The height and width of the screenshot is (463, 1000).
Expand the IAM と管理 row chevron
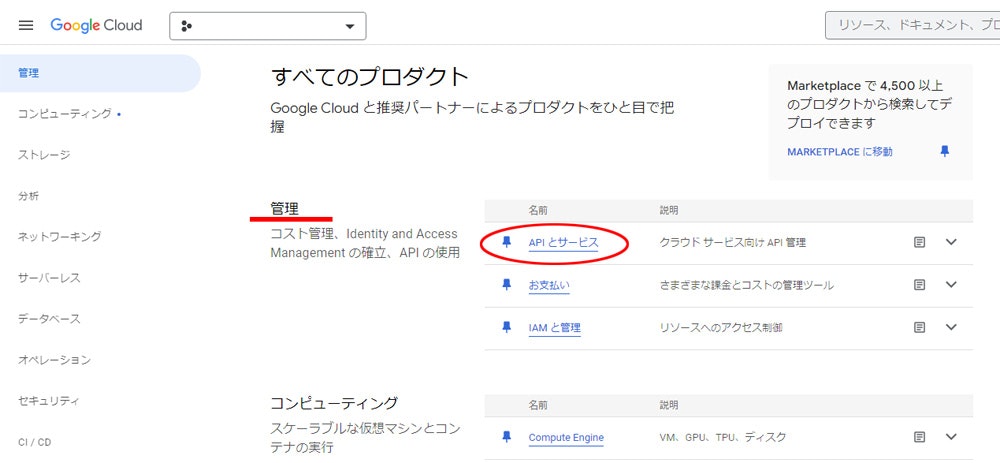pos(952,327)
